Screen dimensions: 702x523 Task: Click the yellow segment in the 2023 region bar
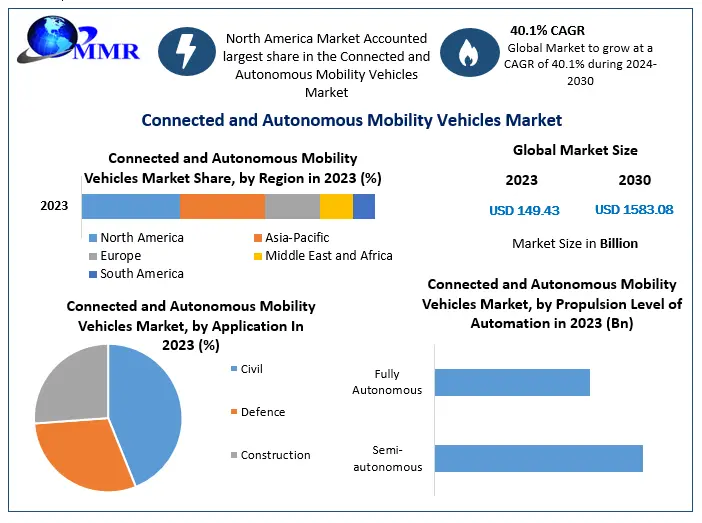point(336,206)
